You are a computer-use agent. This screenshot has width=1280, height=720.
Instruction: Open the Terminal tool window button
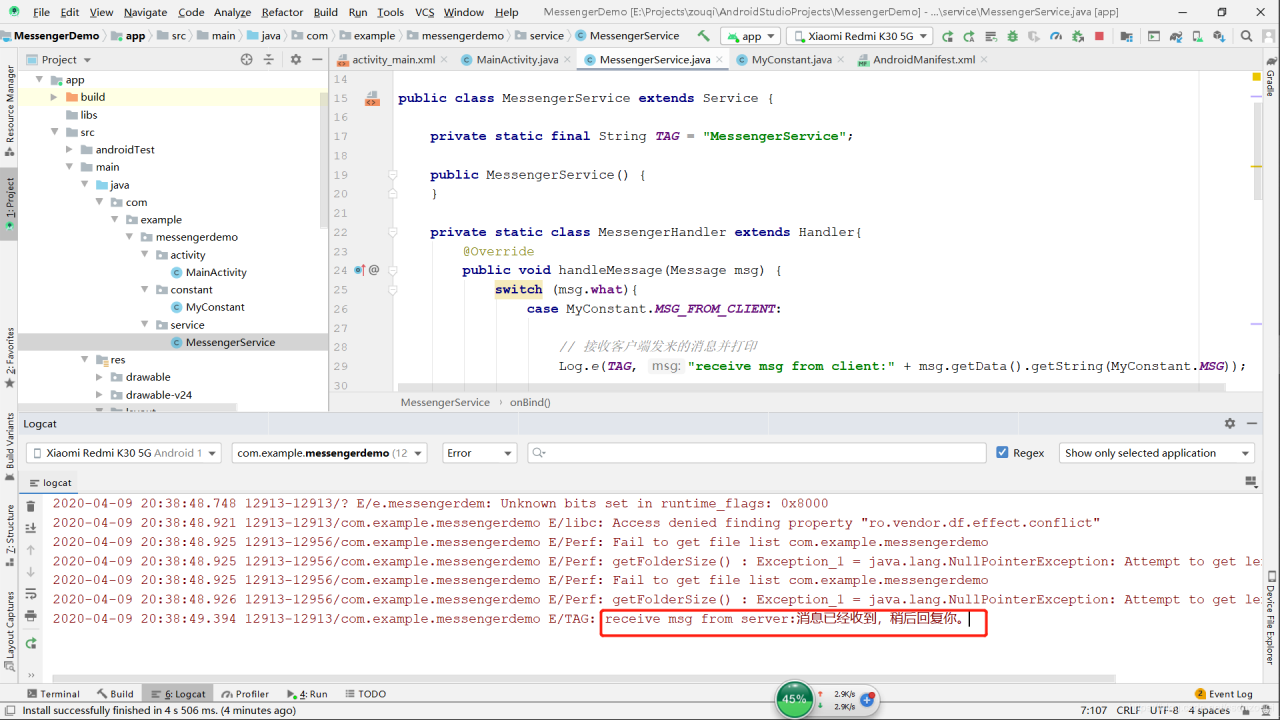pyautogui.click(x=53, y=694)
